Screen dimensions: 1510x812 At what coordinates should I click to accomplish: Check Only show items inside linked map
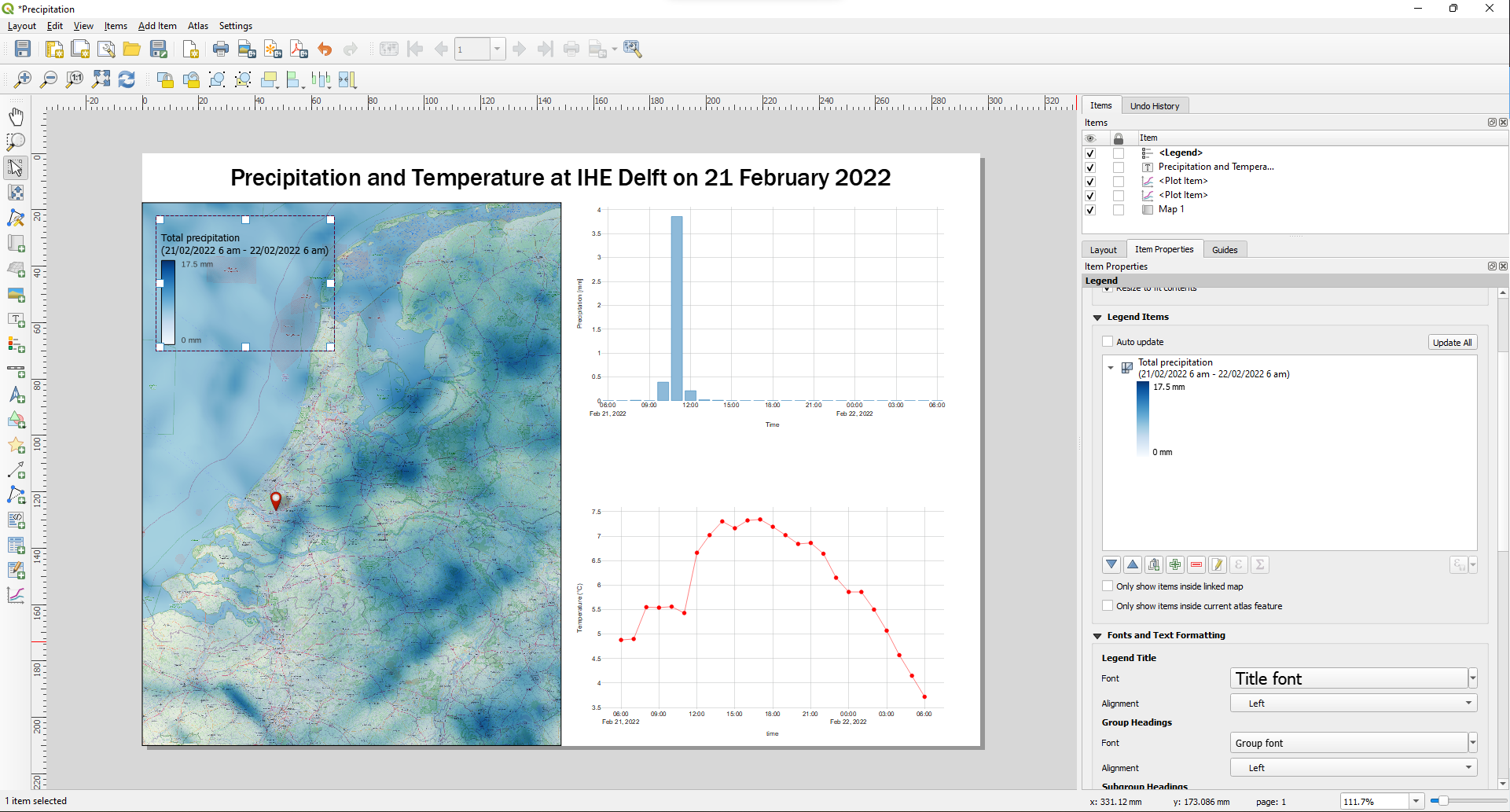pos(1108,586)
